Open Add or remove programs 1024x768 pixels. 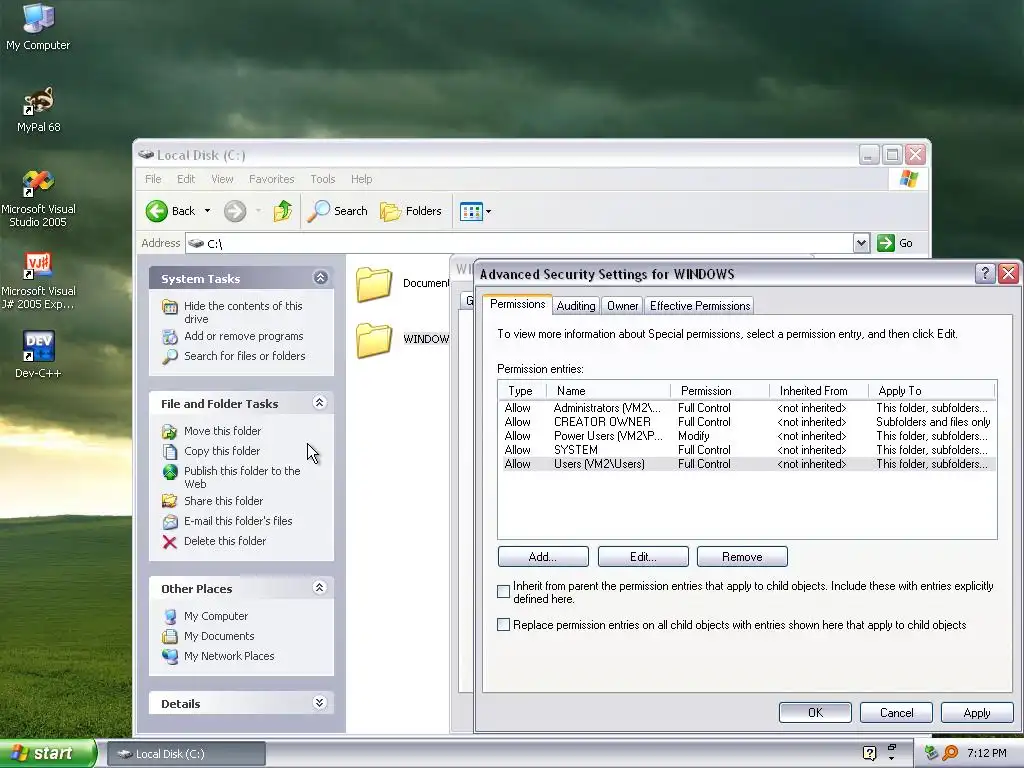click(244, 336)
